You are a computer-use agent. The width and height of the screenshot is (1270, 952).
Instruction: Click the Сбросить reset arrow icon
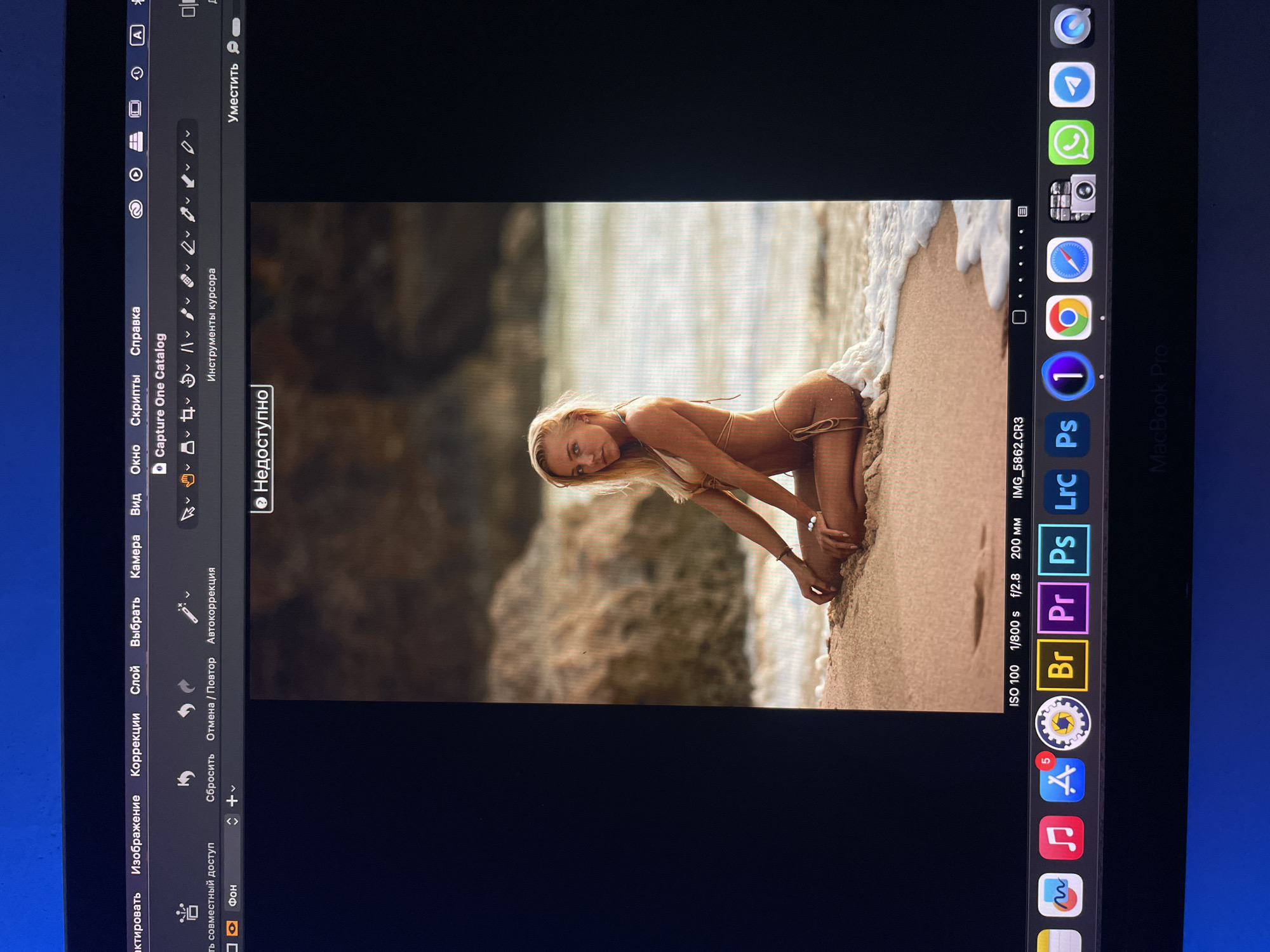[185, 778]
